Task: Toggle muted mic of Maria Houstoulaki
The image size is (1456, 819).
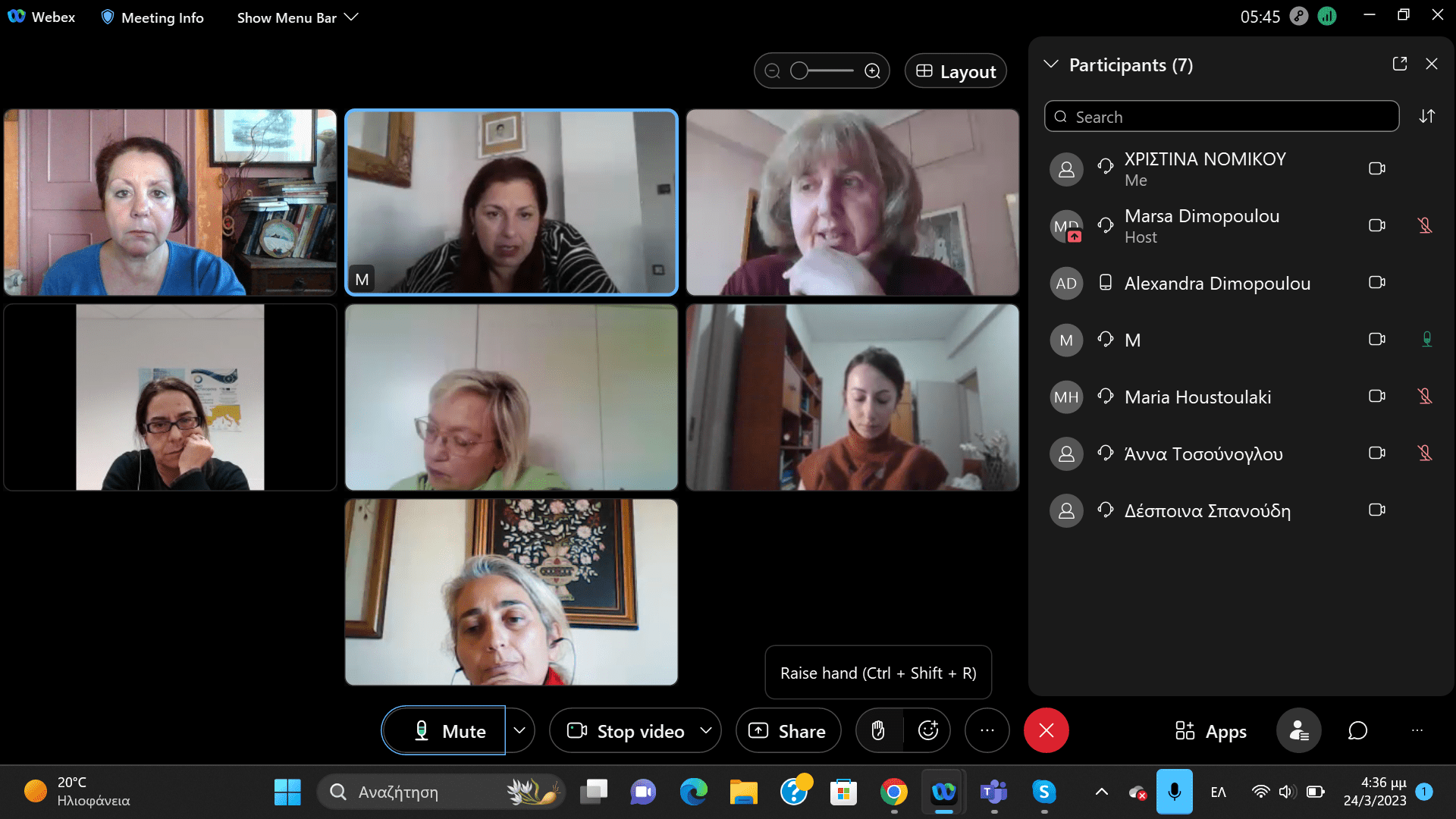Action: pyautogui.click(x=1425, y=396)
